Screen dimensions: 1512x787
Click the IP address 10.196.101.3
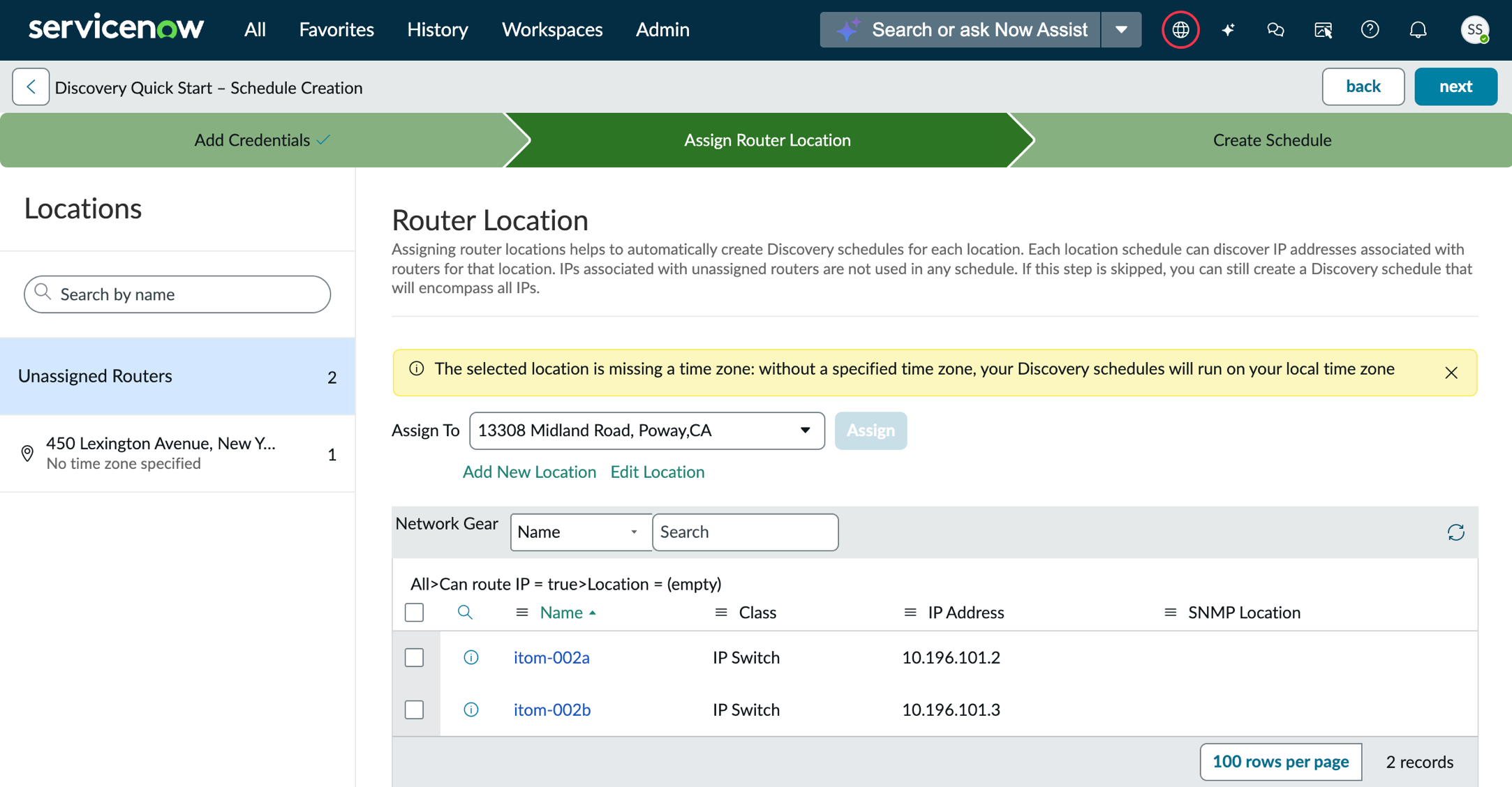pos(951,710)
